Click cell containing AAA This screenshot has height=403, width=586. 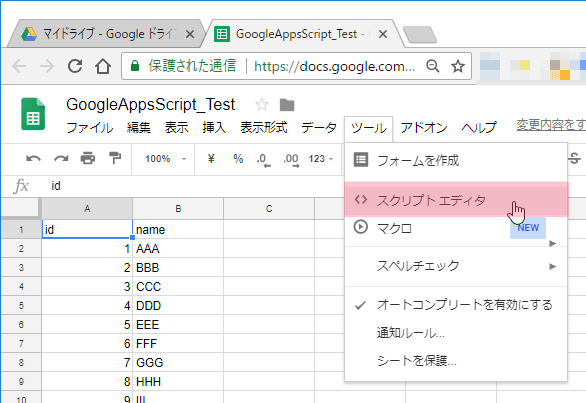[x=178, y=249]
